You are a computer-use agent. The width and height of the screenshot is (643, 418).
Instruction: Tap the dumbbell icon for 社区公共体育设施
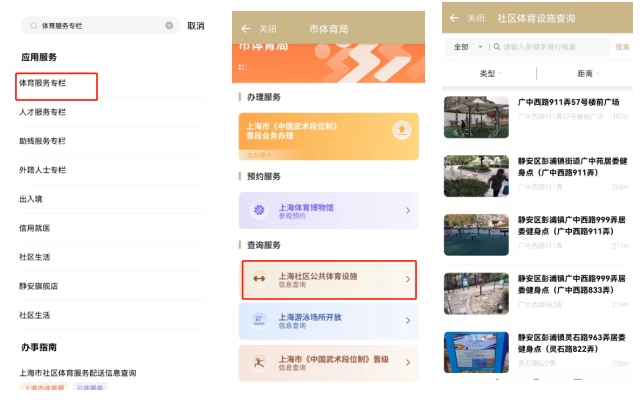point(260,279)
